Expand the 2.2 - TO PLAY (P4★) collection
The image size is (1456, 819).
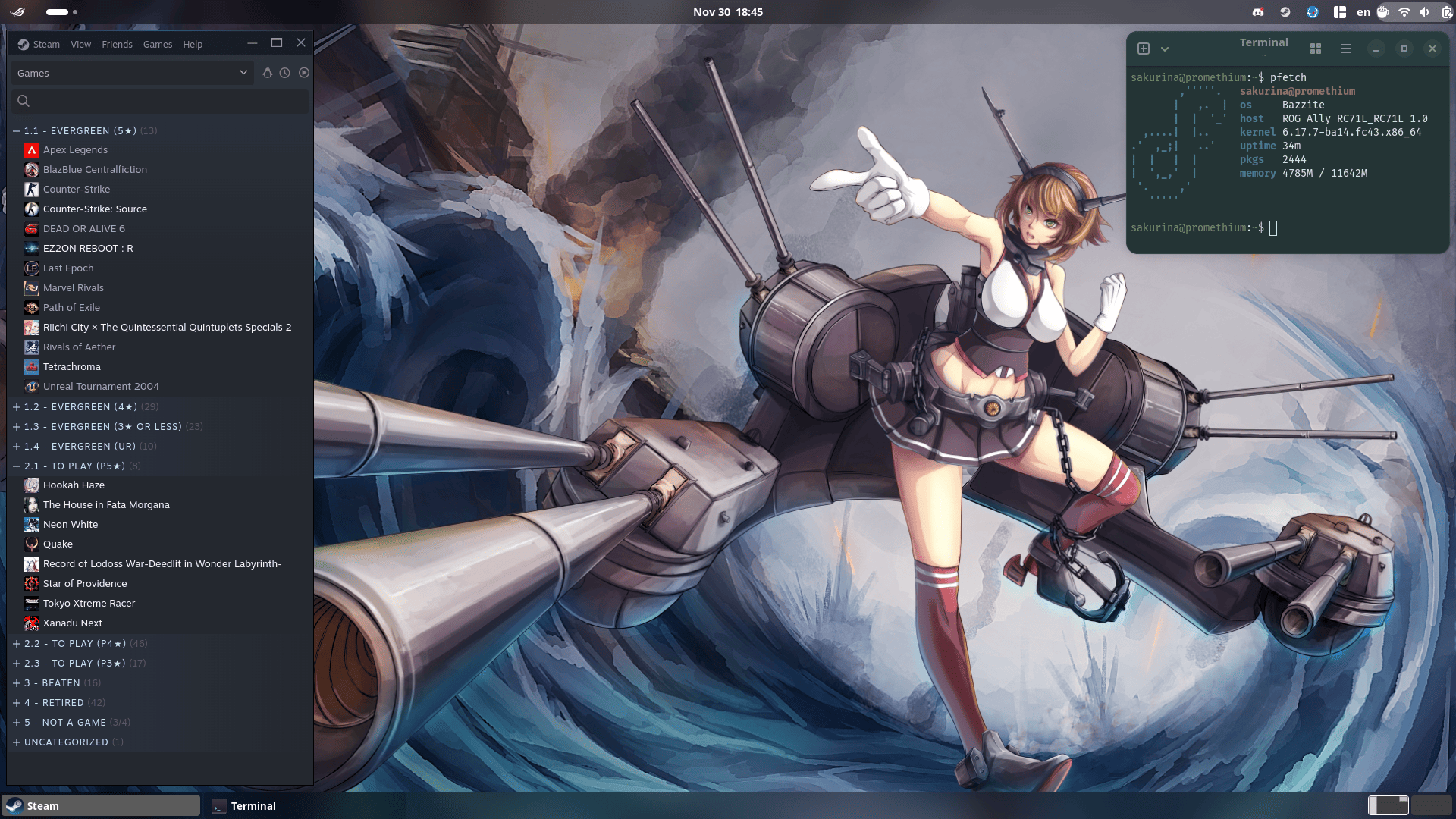coord(17,644)
